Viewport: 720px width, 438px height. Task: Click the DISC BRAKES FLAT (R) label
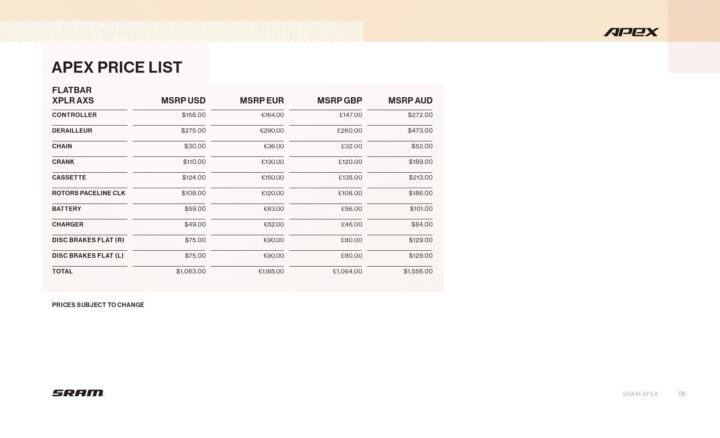88,240
